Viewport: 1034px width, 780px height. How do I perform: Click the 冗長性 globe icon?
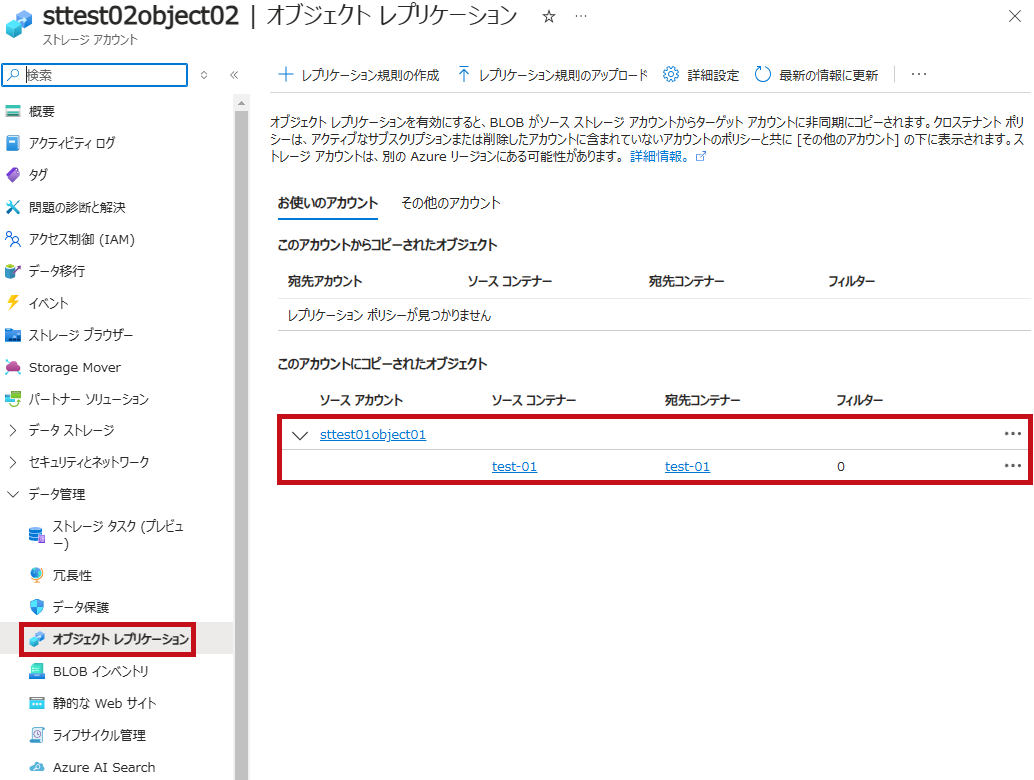[37, 575]
